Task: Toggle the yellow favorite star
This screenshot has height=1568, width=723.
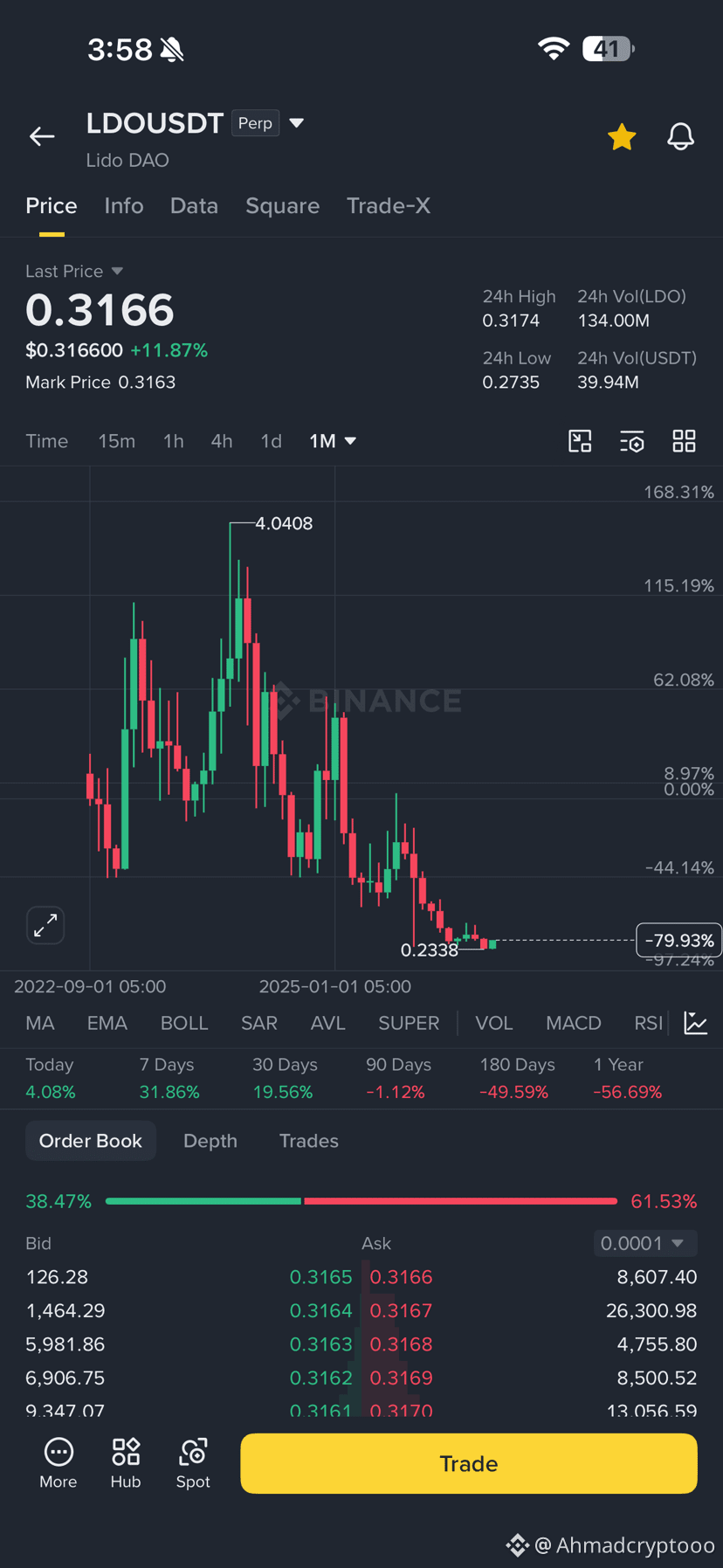Action: tap(622, 136)
